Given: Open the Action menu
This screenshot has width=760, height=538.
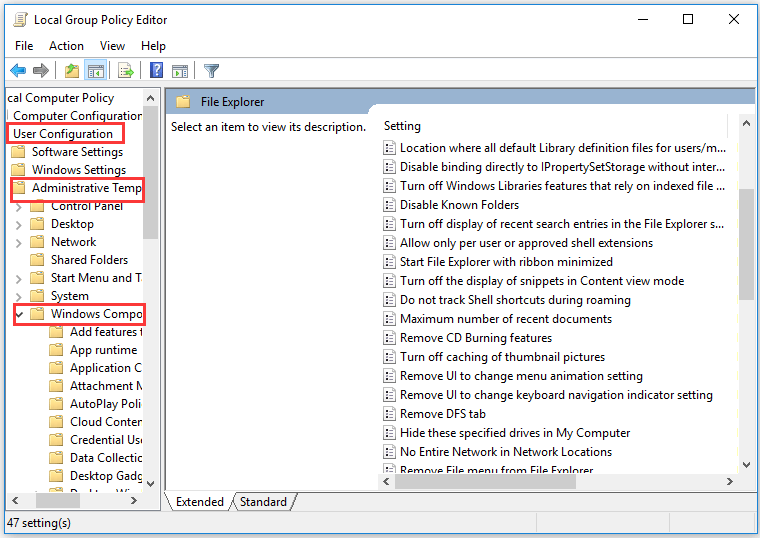Looking at the screenshot, I should (66, 46).
